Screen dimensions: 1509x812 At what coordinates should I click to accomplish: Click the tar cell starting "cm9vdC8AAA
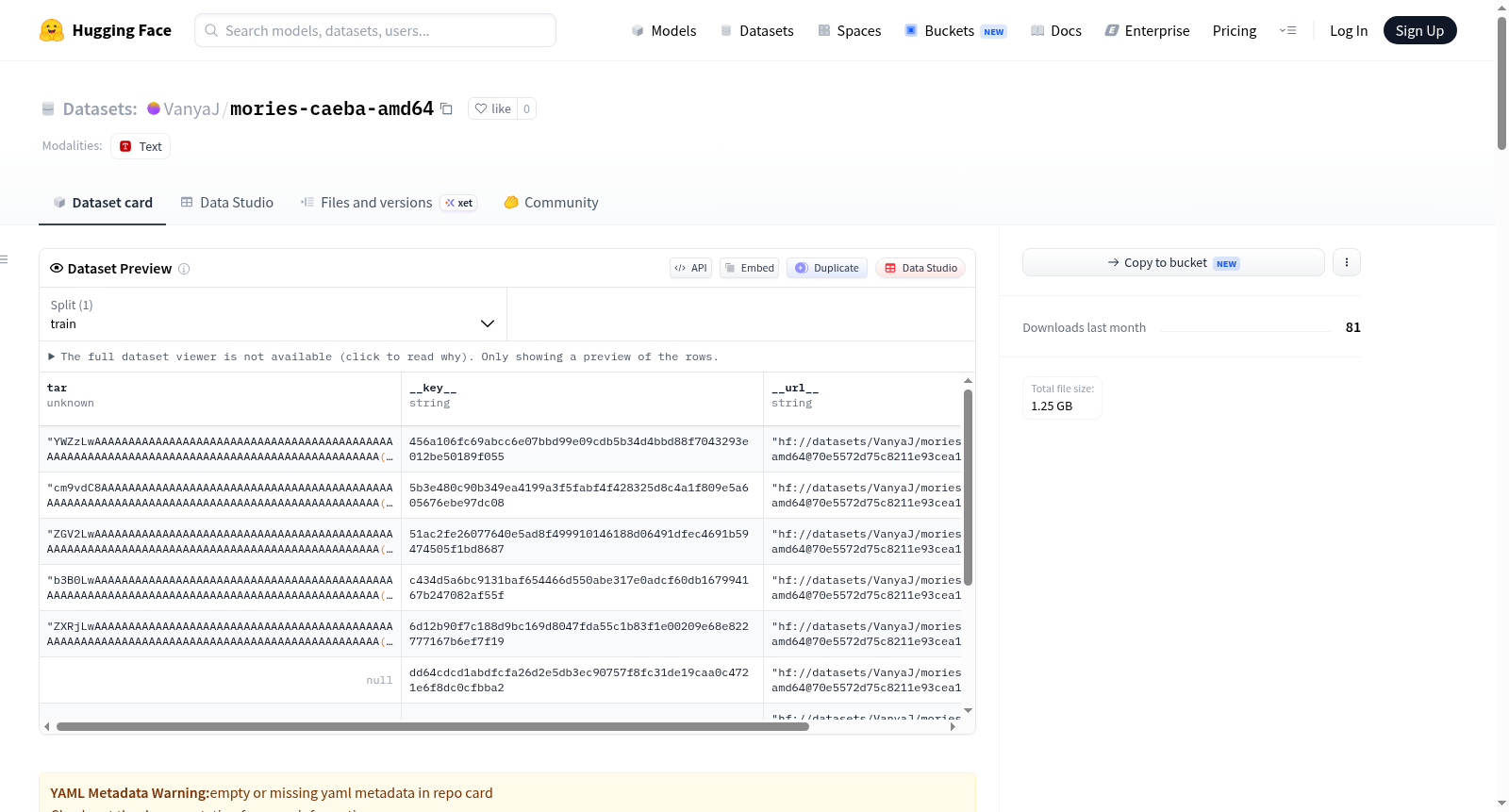point(220,495)
